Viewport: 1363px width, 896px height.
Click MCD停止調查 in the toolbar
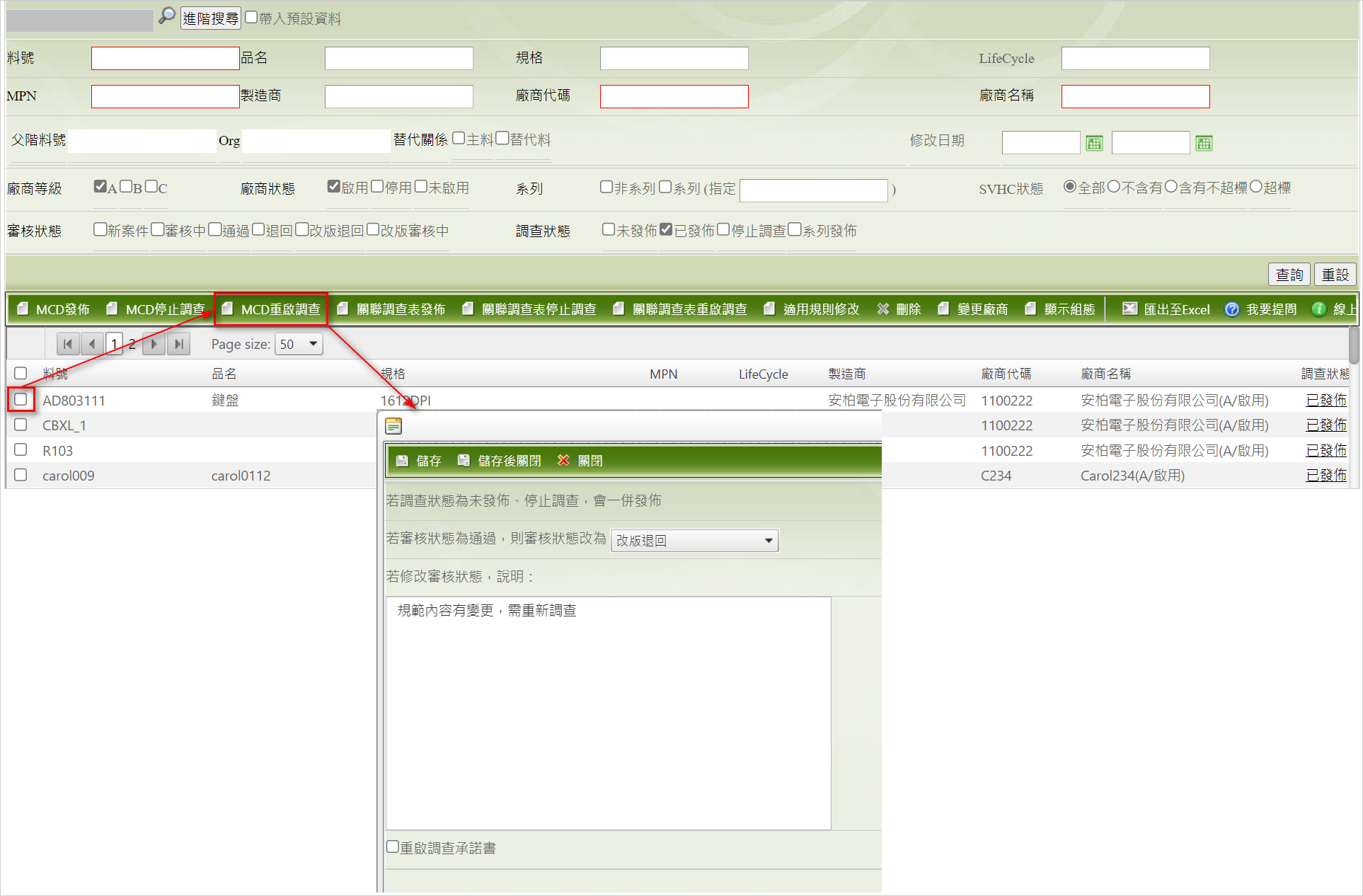pos(155,309)
